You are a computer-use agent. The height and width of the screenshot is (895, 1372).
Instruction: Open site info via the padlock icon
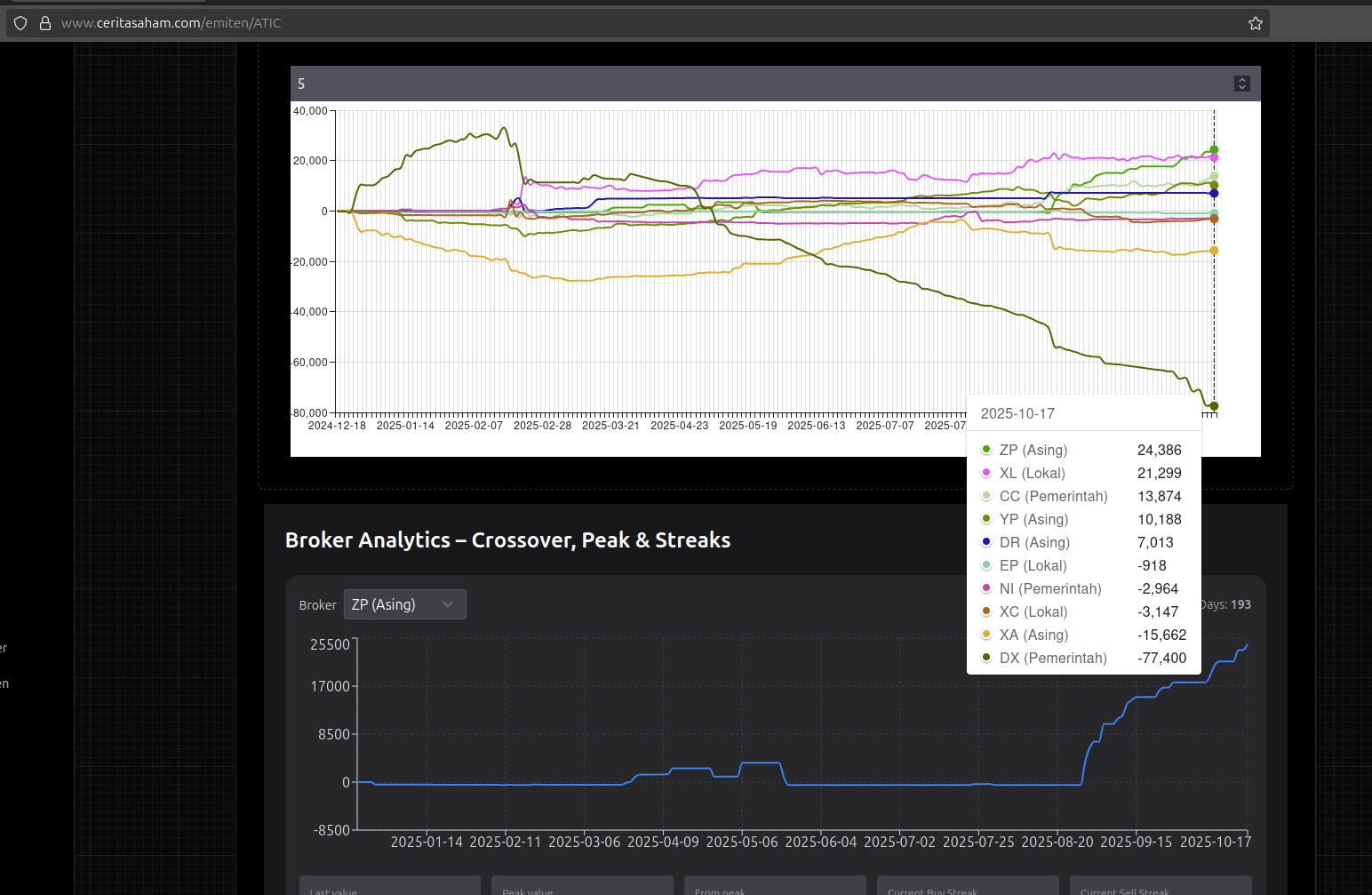(x=45, y=23)
